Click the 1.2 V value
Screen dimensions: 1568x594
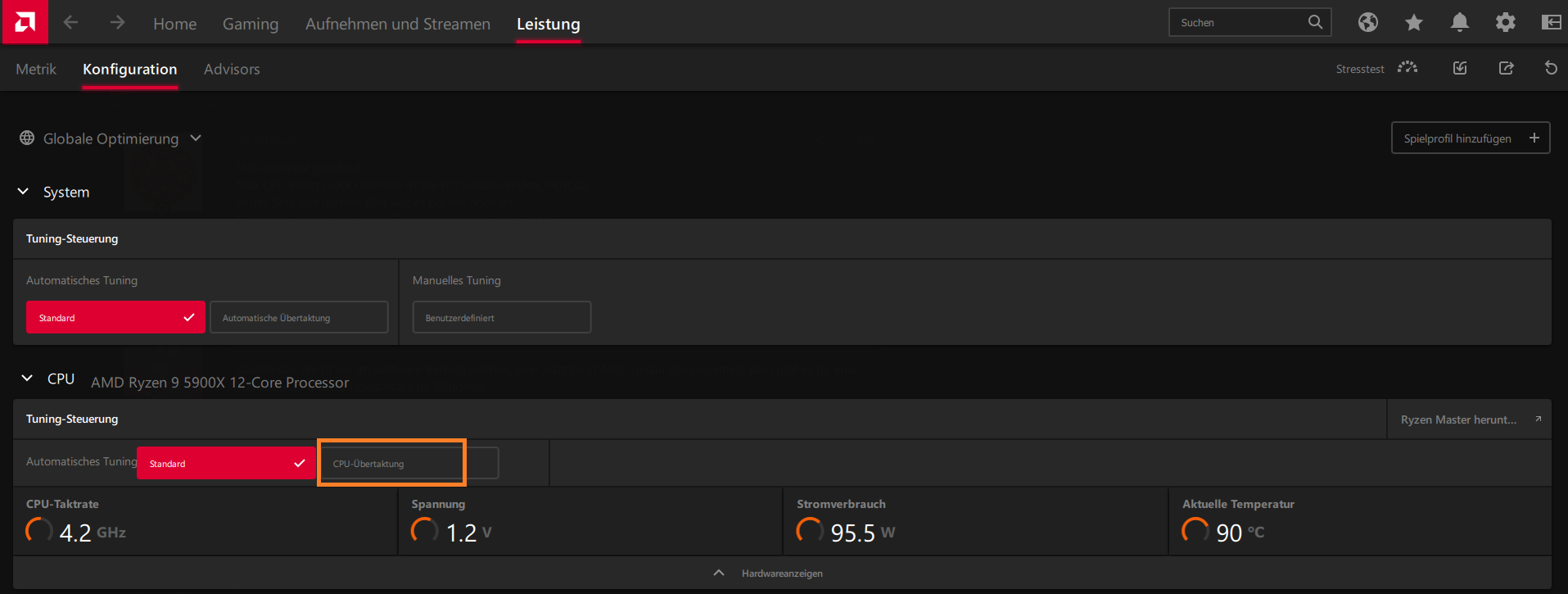[x=468, y=532]
